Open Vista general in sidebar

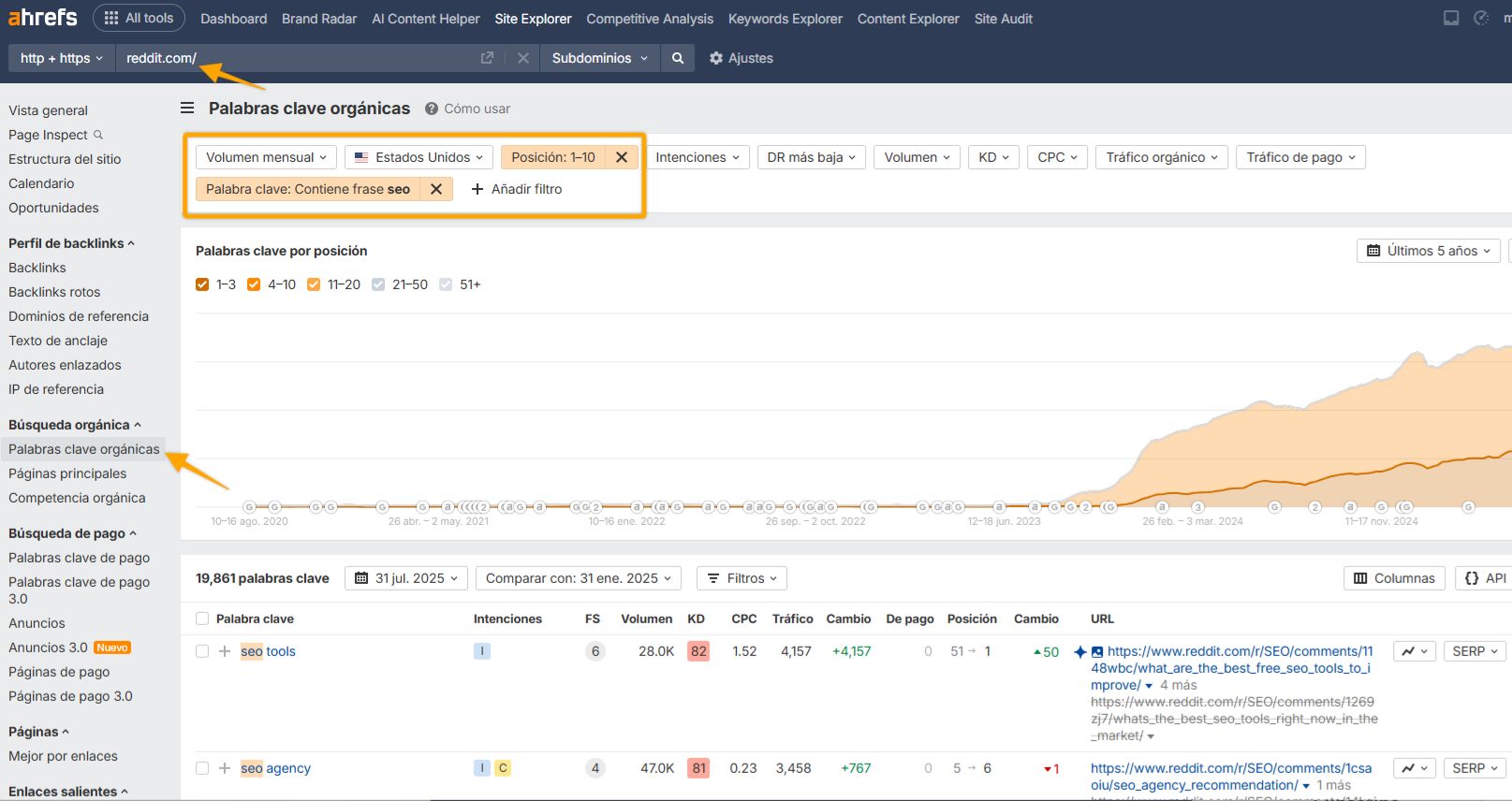[48, 110]
